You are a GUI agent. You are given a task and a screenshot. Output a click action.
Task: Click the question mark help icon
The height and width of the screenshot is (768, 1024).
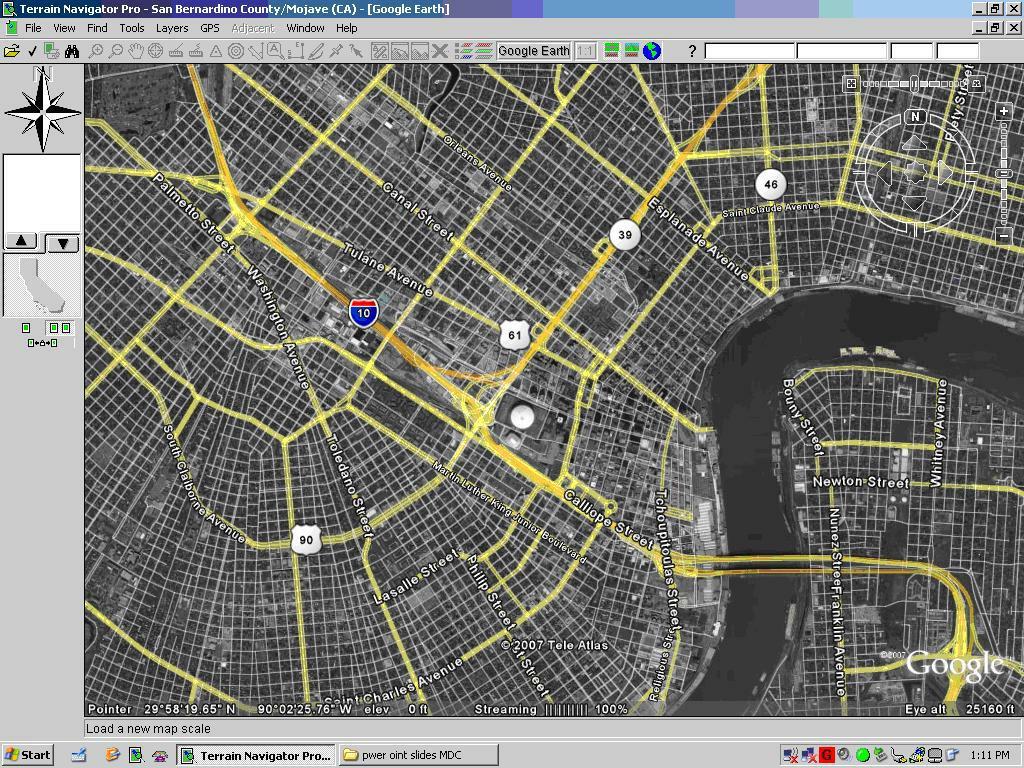pos(691,51)
